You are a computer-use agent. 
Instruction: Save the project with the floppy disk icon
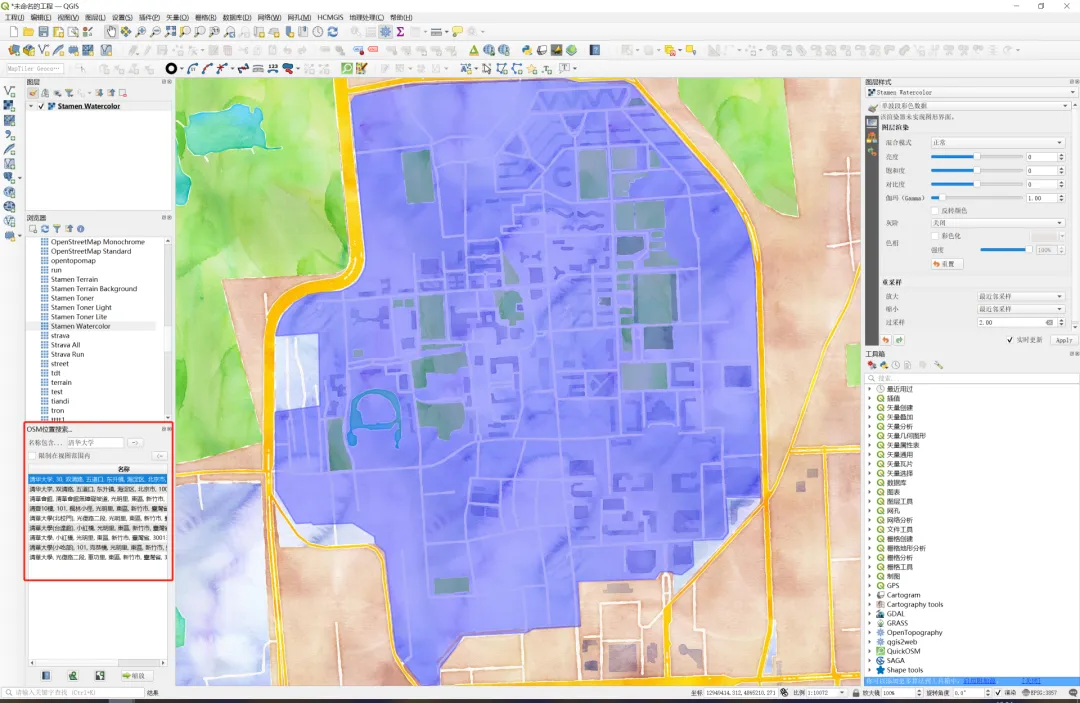(x=43, y=32)
